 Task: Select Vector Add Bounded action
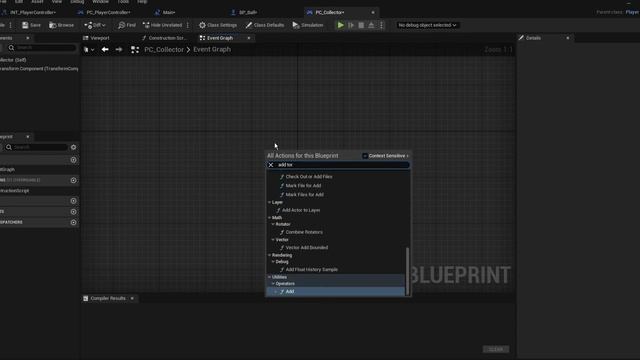click(307, 248)
